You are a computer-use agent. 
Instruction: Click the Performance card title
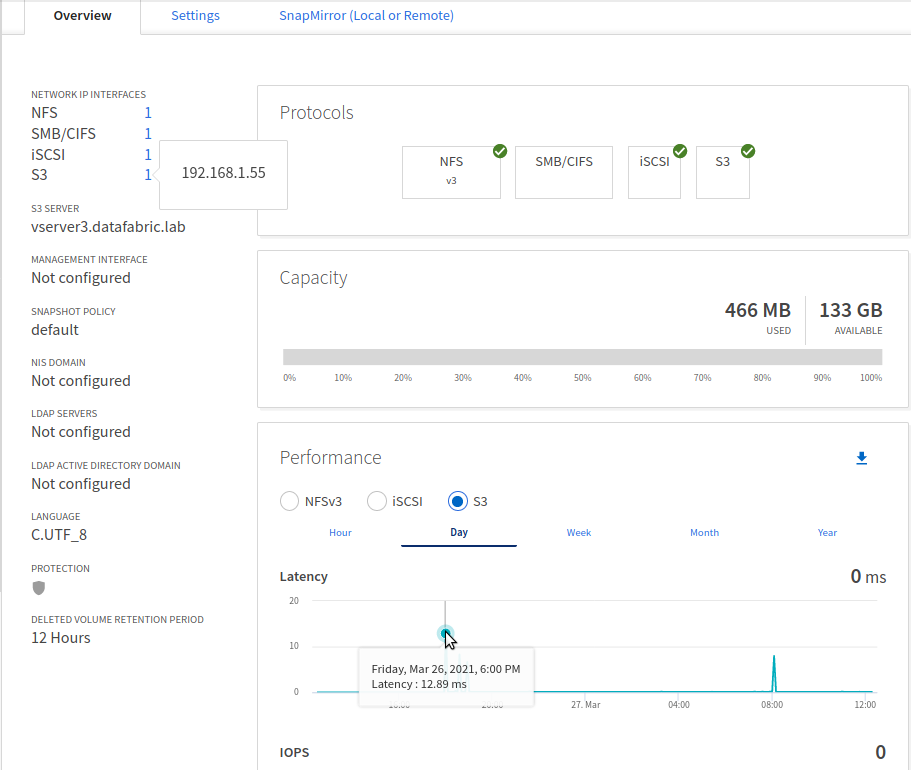[331, 457]
